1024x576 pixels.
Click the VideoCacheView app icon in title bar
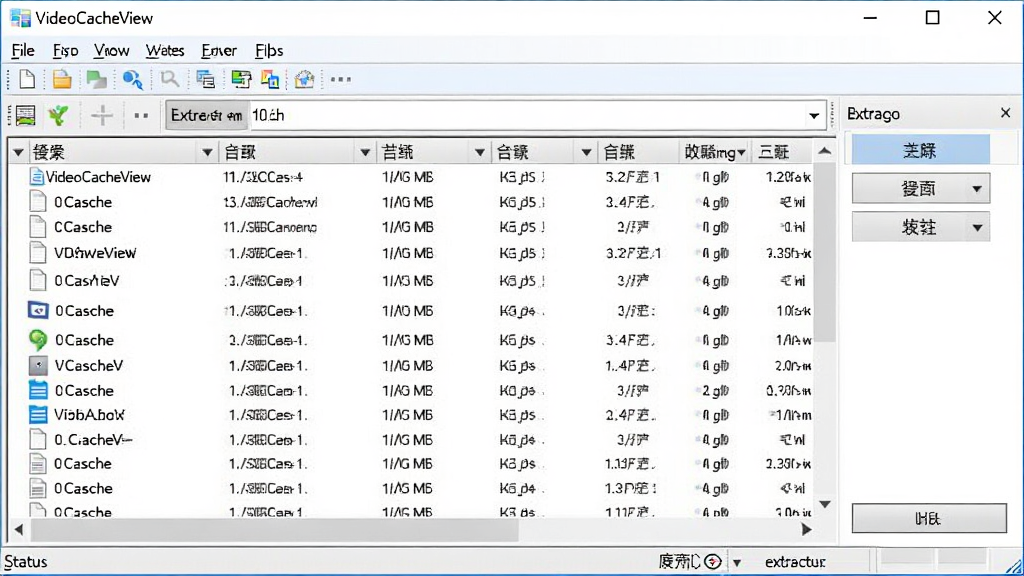(x=20, y=18)
